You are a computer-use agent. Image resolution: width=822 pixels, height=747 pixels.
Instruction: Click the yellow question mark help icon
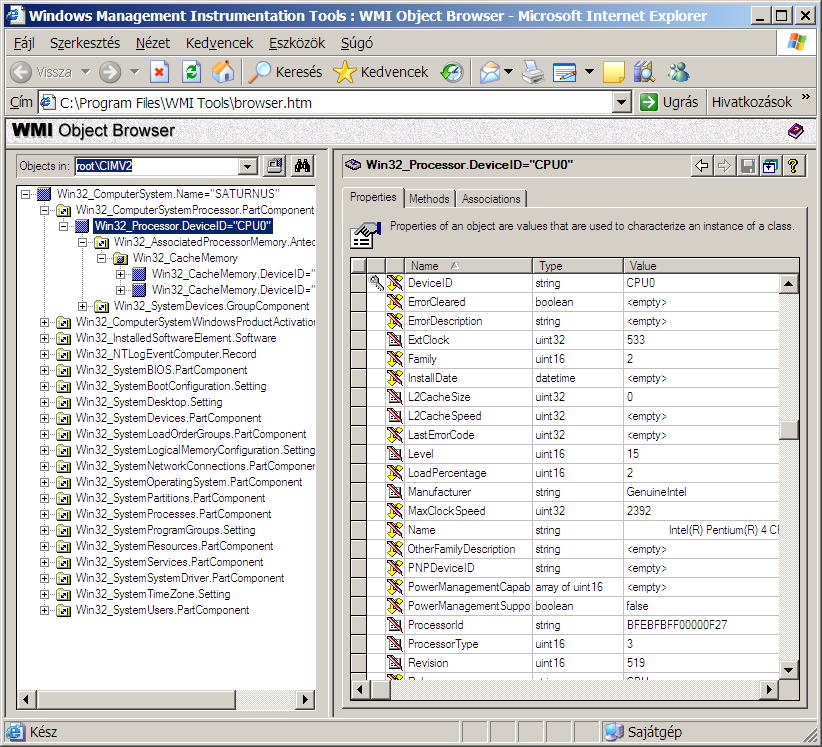coord(793,166)
